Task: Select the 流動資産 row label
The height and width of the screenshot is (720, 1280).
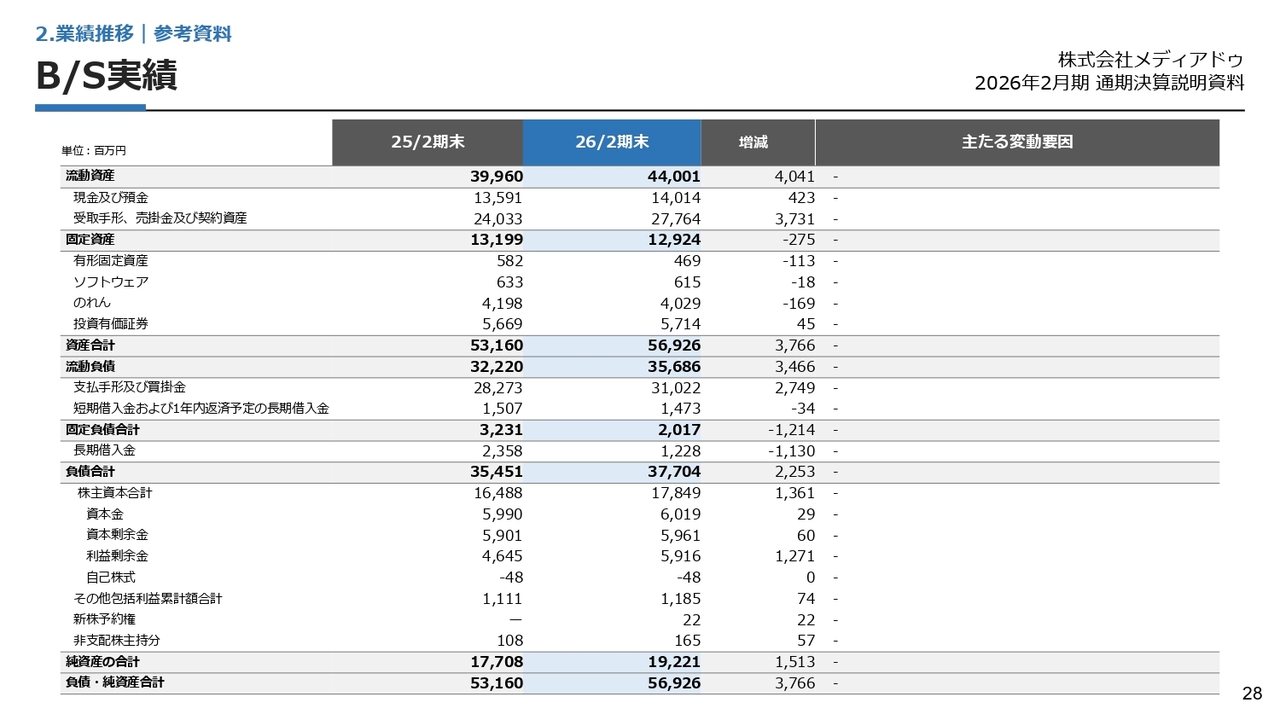Action: [x=90, y=176]
